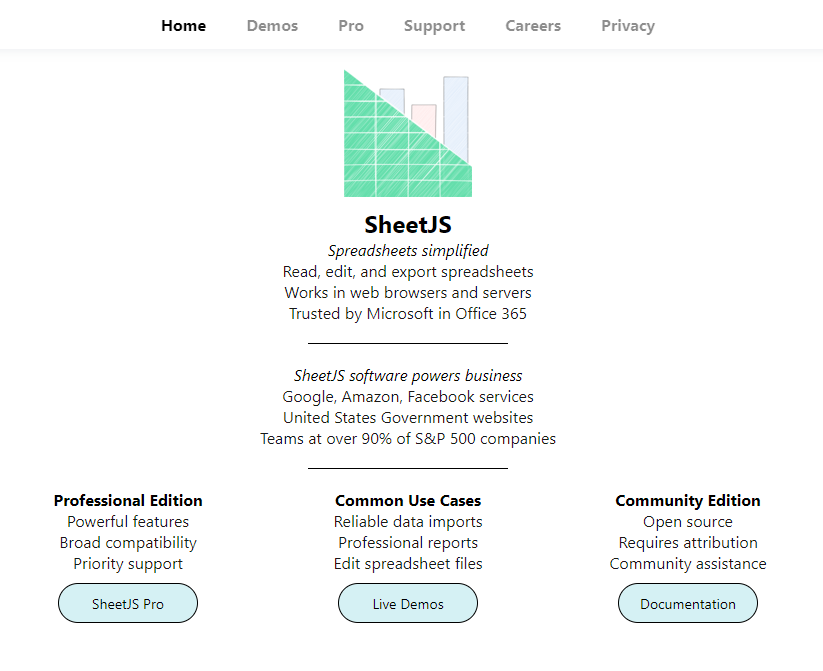Click the Professional Edition heading
The image size is (823, 671).
point(128,500)
